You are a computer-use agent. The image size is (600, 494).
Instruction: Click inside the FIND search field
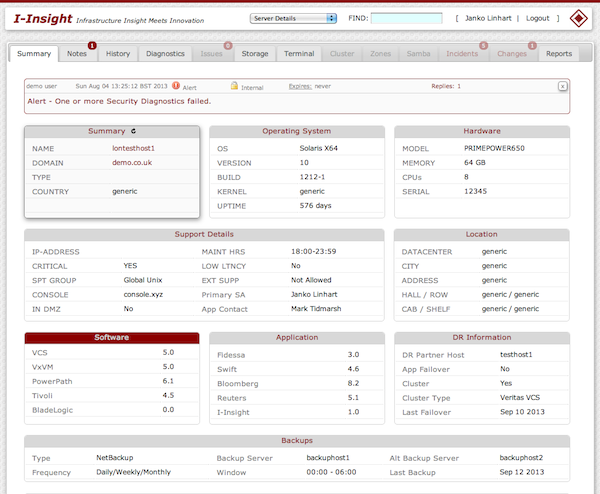[406, 18]
